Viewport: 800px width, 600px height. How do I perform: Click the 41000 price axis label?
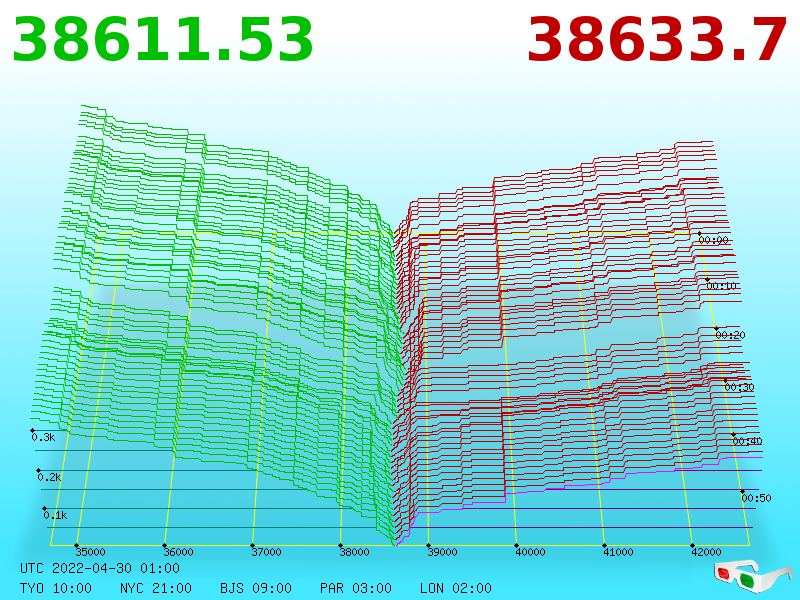(x=618, y=552)
